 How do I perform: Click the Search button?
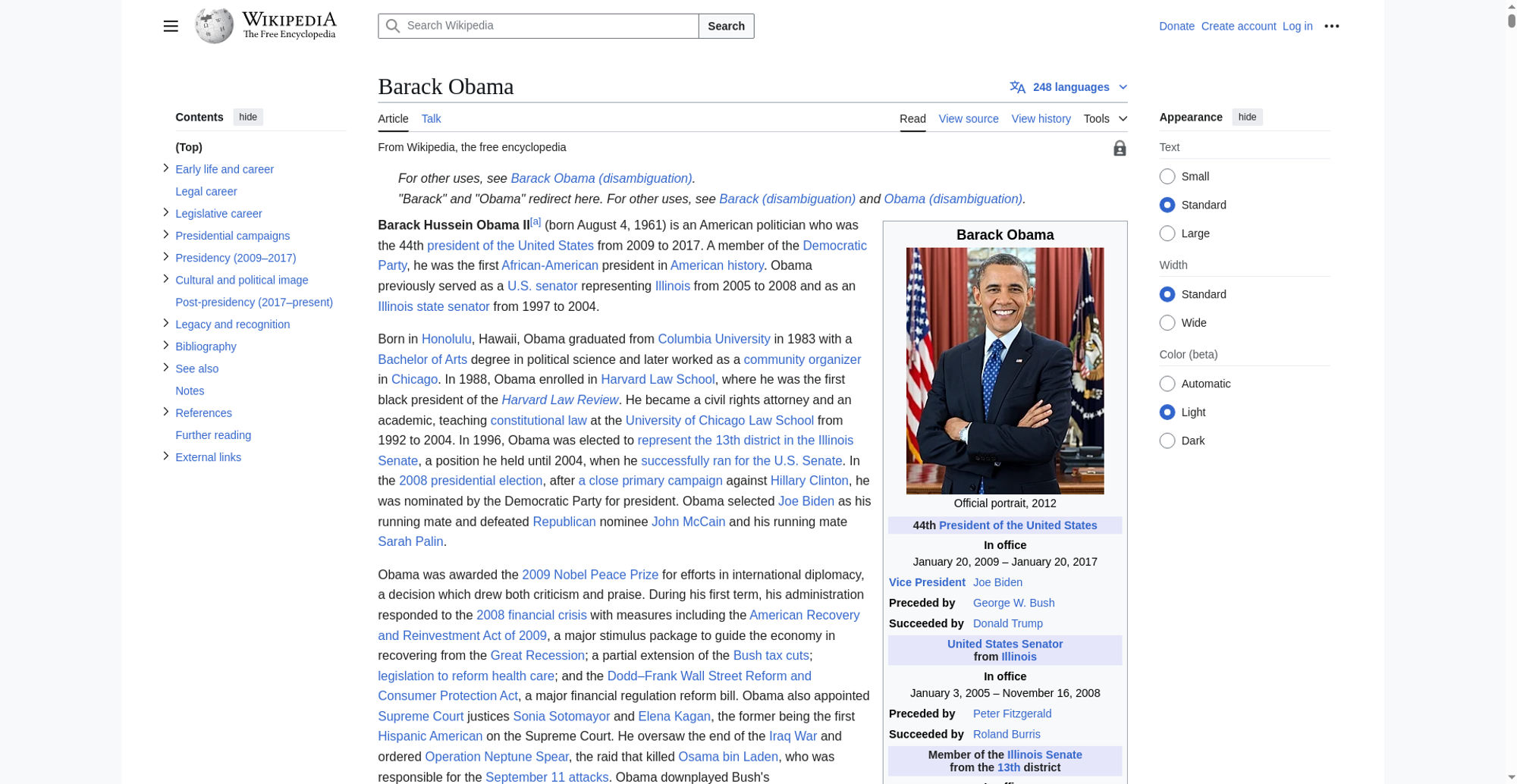pos(726,26)
